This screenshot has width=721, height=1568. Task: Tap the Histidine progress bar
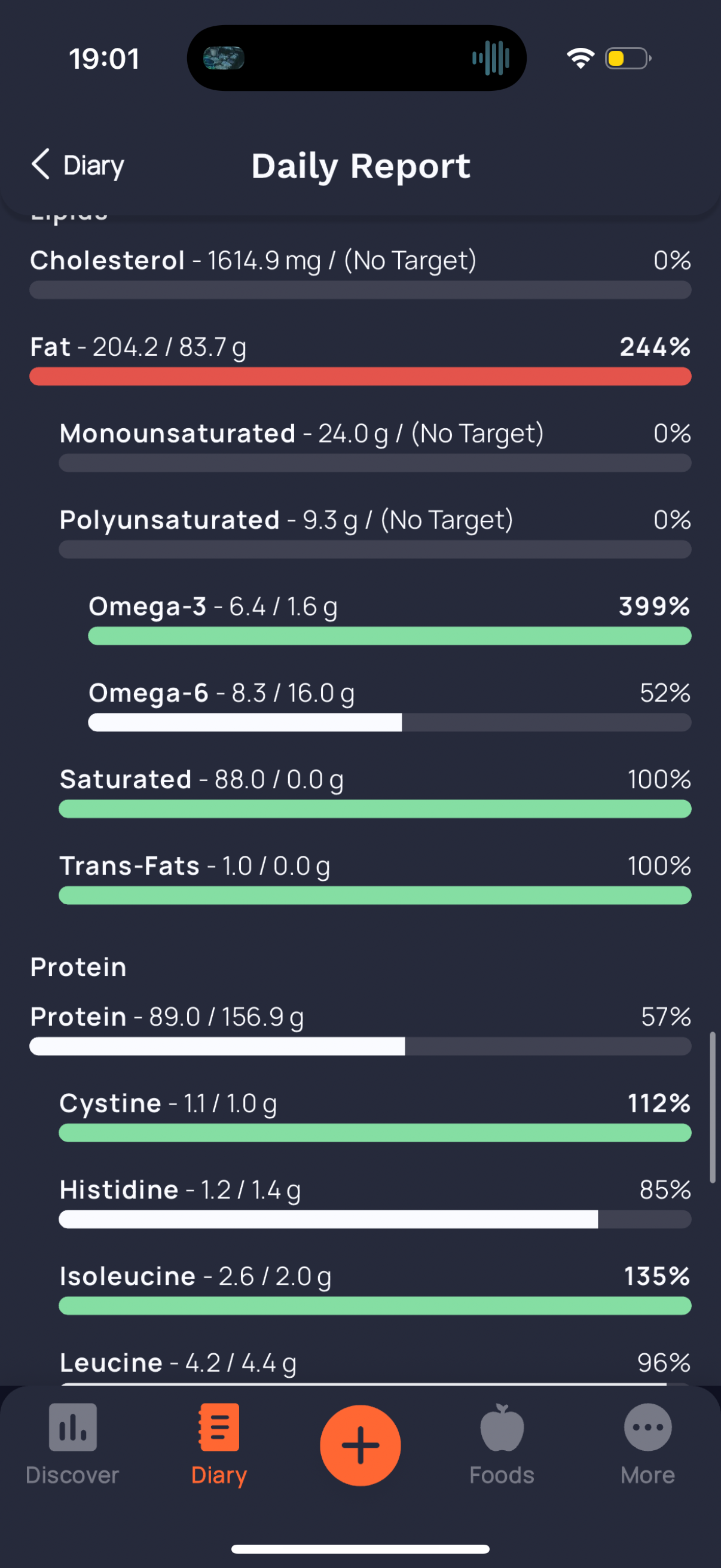point(375,1219)
